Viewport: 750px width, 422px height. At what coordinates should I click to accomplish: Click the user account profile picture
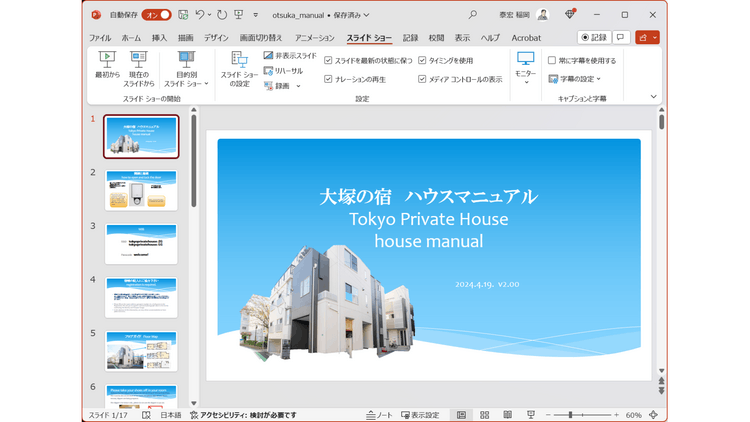543,15
